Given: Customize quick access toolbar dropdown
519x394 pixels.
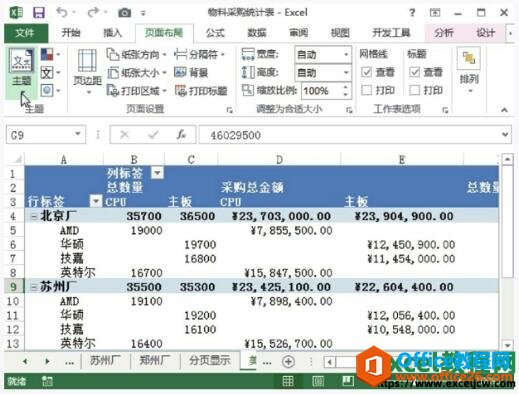Looking at the screenshot, I should 143,13.
